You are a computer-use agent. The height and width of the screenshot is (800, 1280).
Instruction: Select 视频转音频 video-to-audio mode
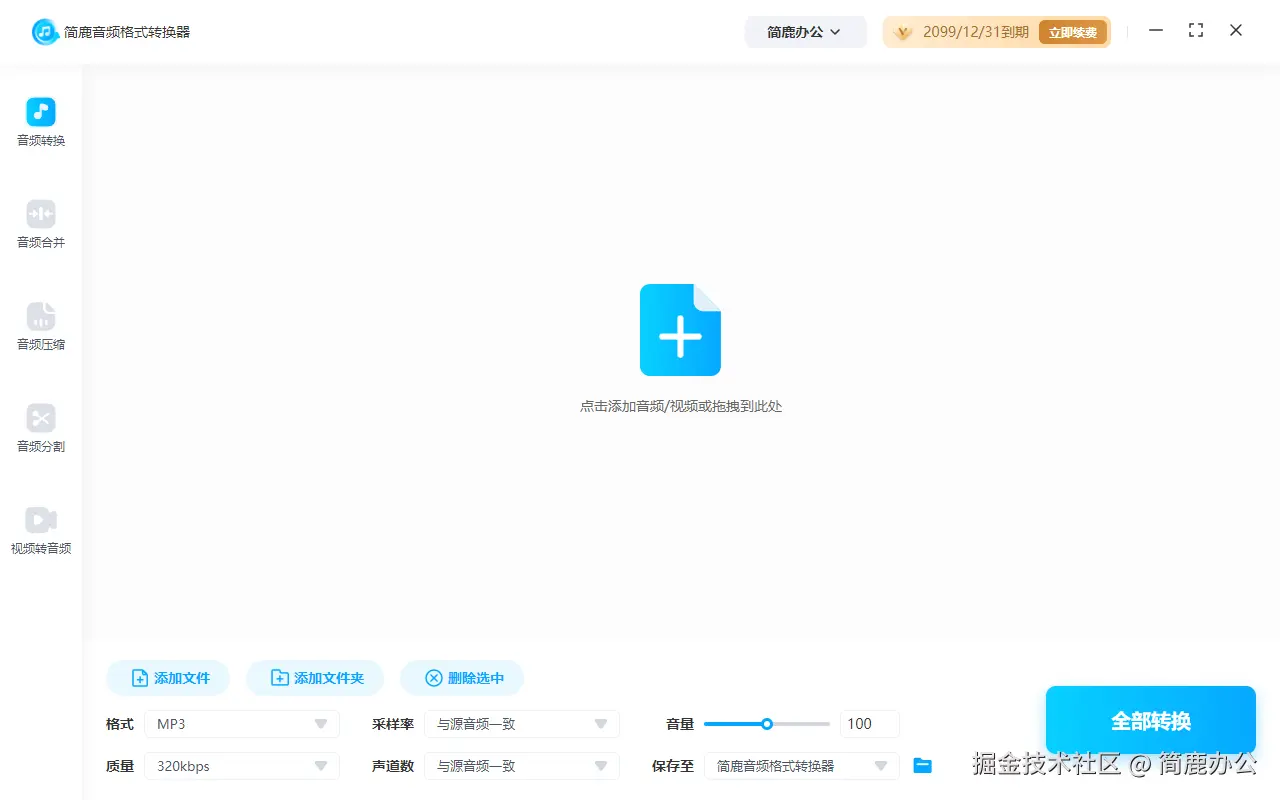coord(40,528)
